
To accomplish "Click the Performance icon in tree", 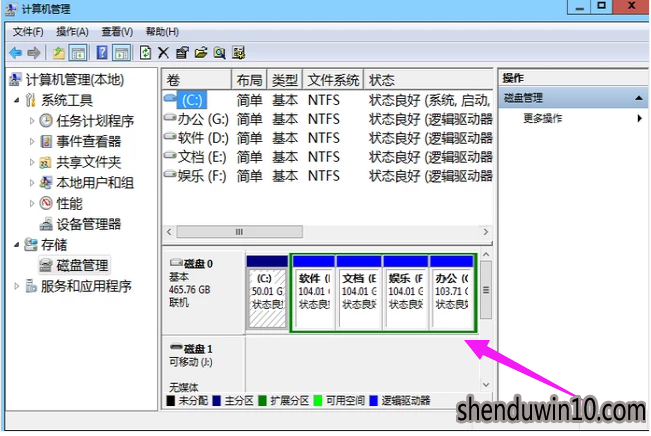I will pyautogui.click(x=46, y=203).
